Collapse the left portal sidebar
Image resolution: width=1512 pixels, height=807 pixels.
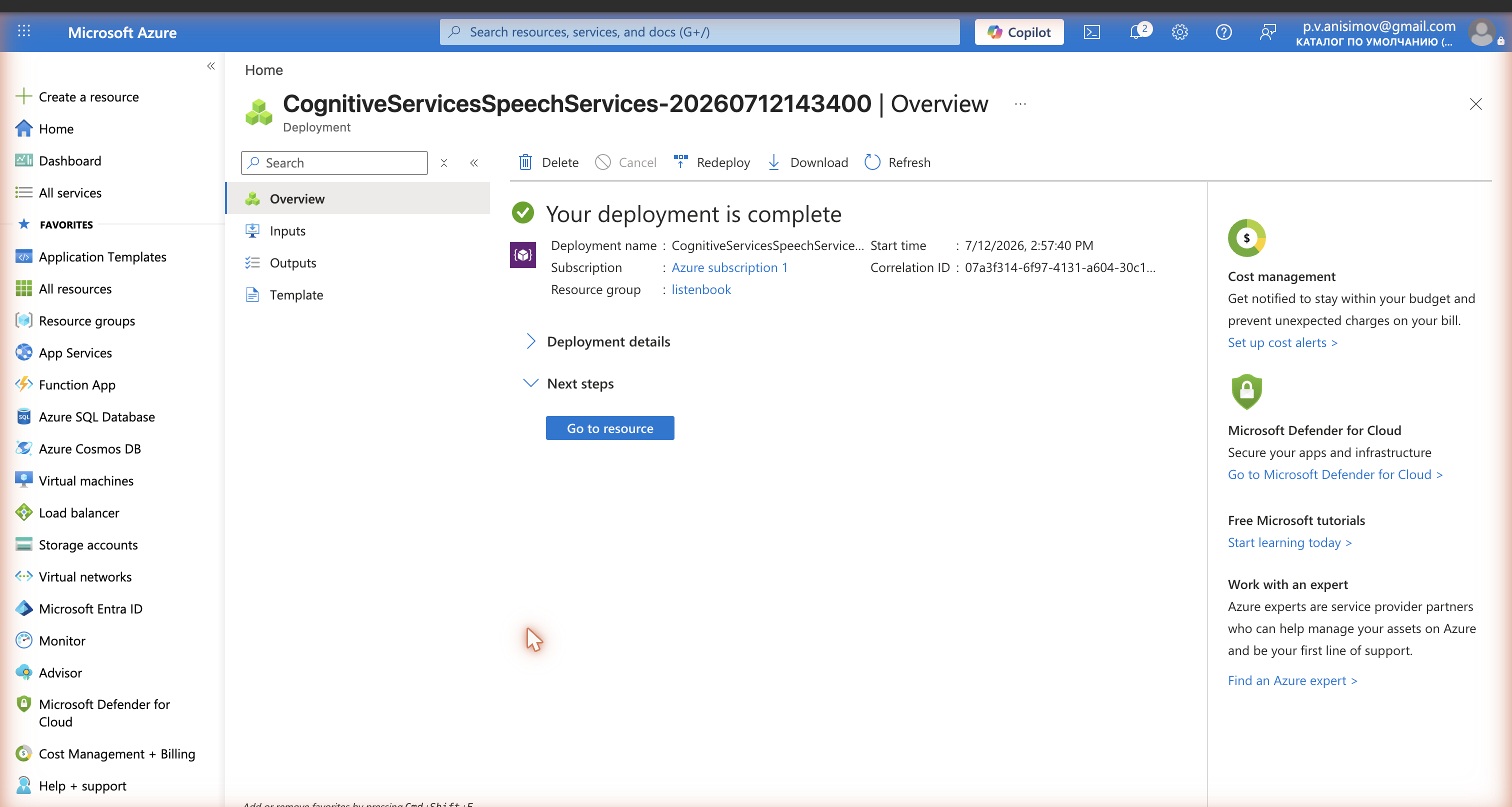tap(210, 66)
